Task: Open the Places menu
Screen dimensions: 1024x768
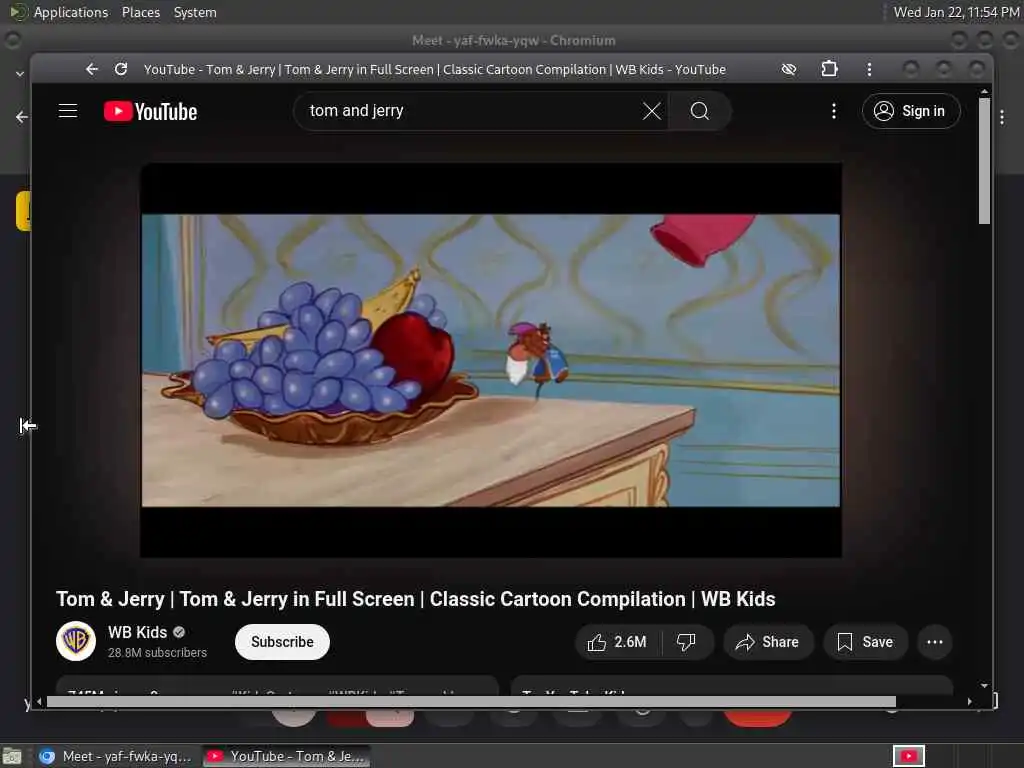Action: (x=140, y=12)
